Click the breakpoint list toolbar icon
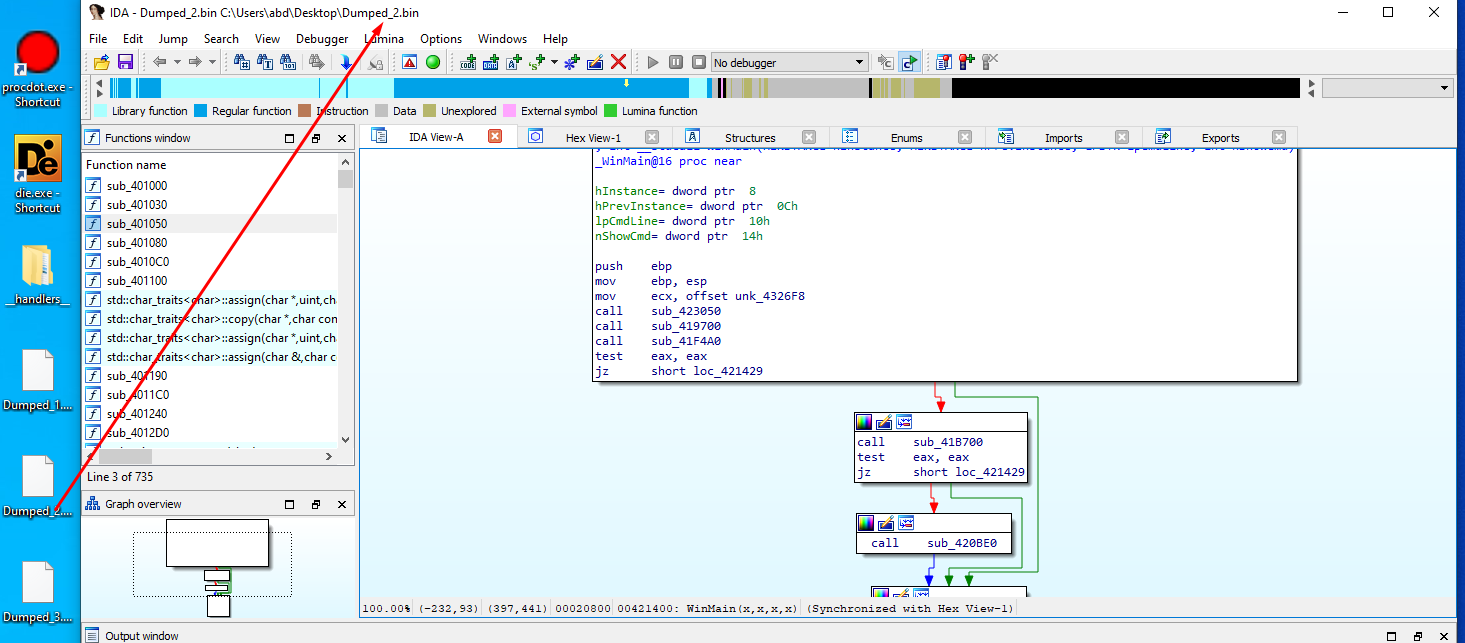This screenshot has height=643, width=1465. (x=944, y=62)
